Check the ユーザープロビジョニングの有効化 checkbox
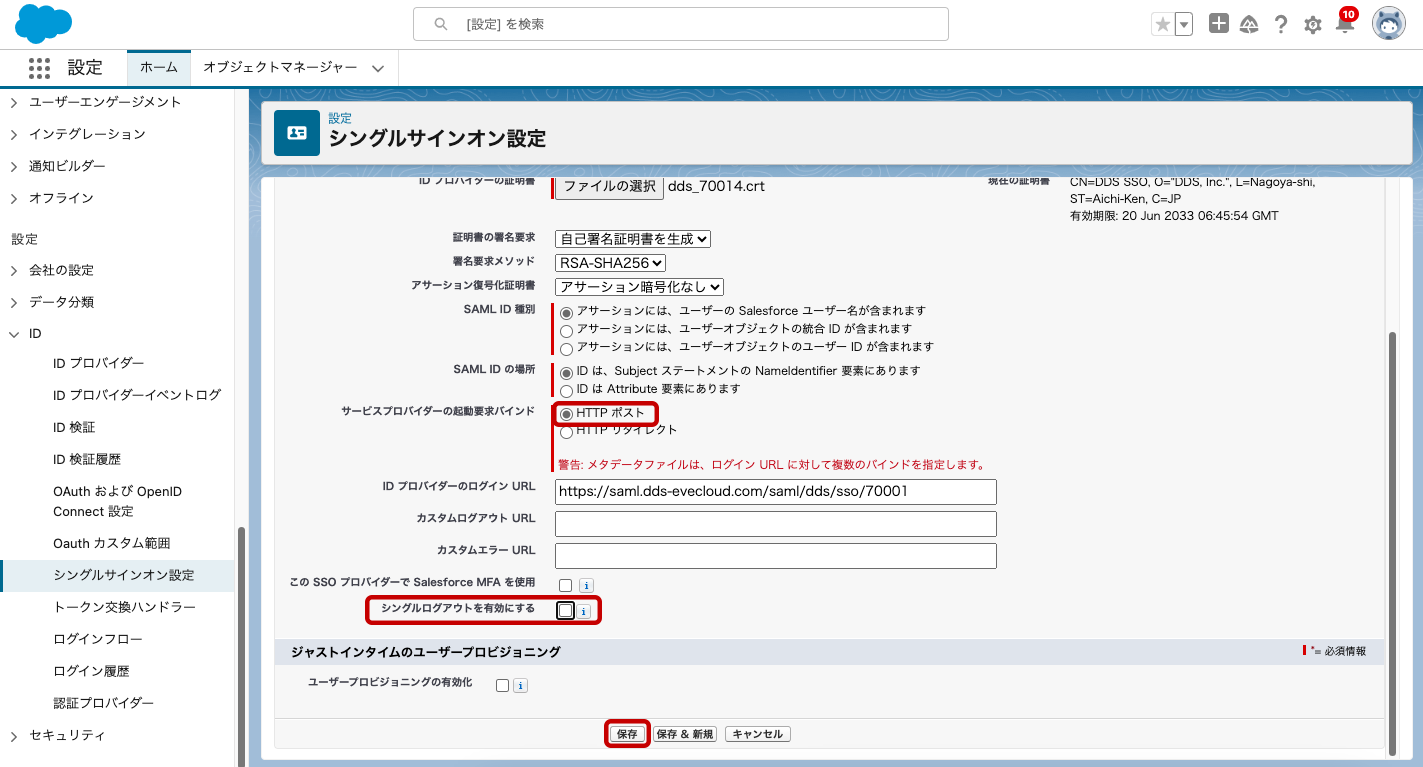Viewport: 1423px width, 767px height. [502, 685]
